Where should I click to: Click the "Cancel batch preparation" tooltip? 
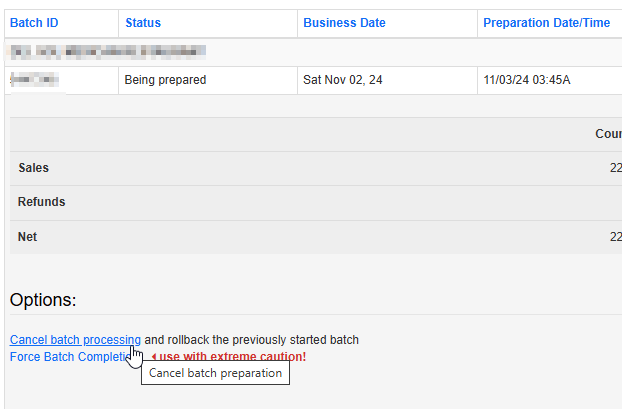click(215, 374)
